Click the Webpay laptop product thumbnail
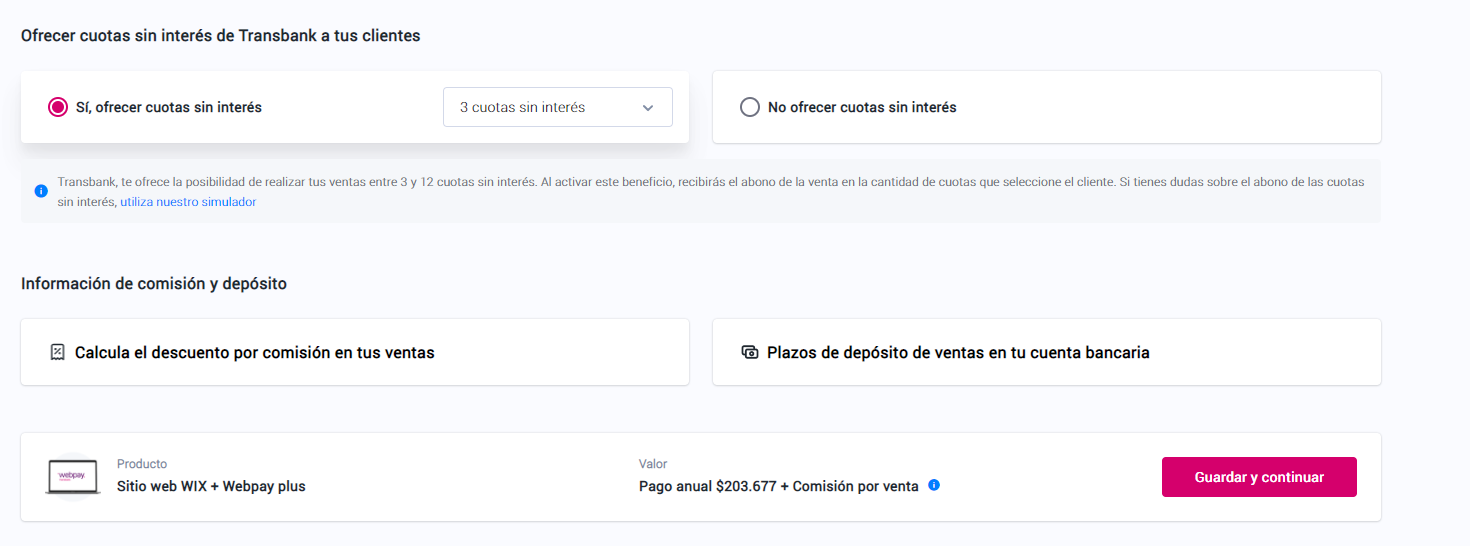This screenshot has width=1470, height=546. [x=73, y=477]
